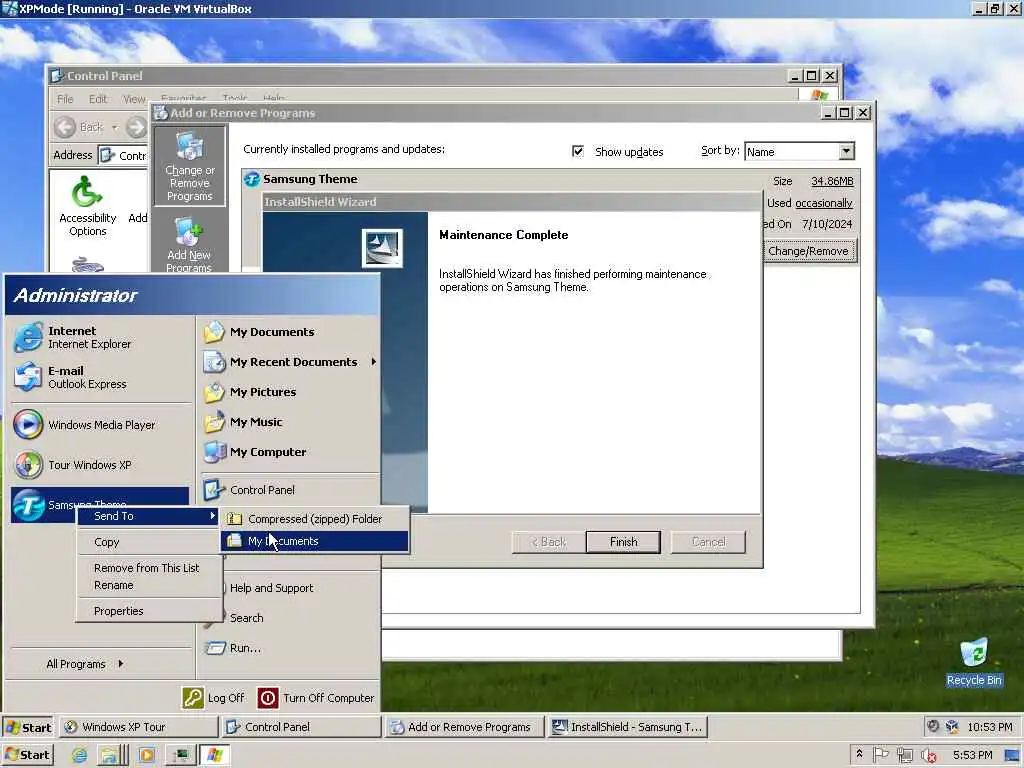
Task: Open Accessibility Options in Control Panel
Action: (x=88, y=206)
